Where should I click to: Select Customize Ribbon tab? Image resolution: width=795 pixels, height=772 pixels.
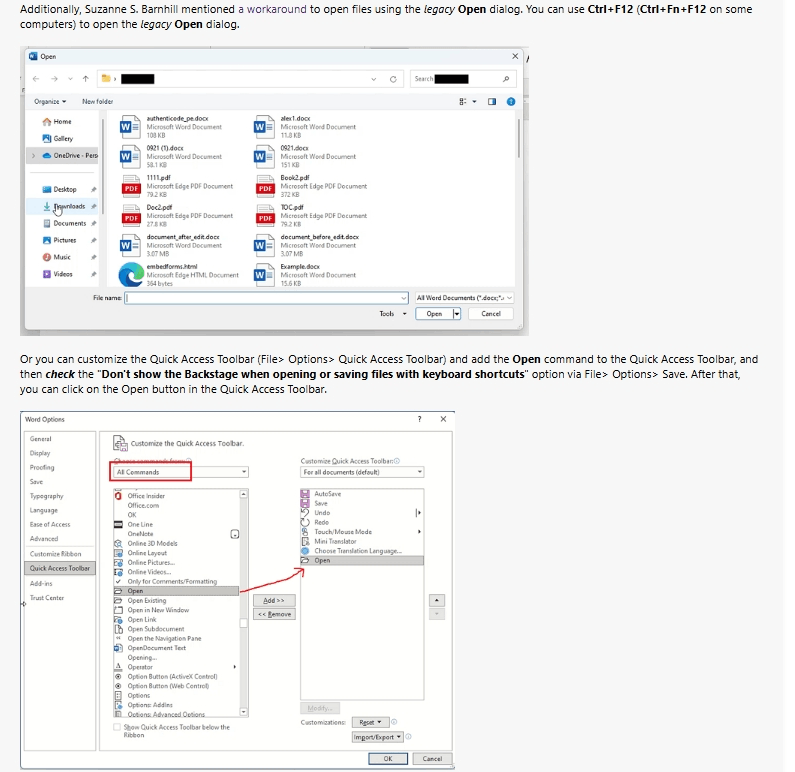pyautogui.click(x=55, y=554)
